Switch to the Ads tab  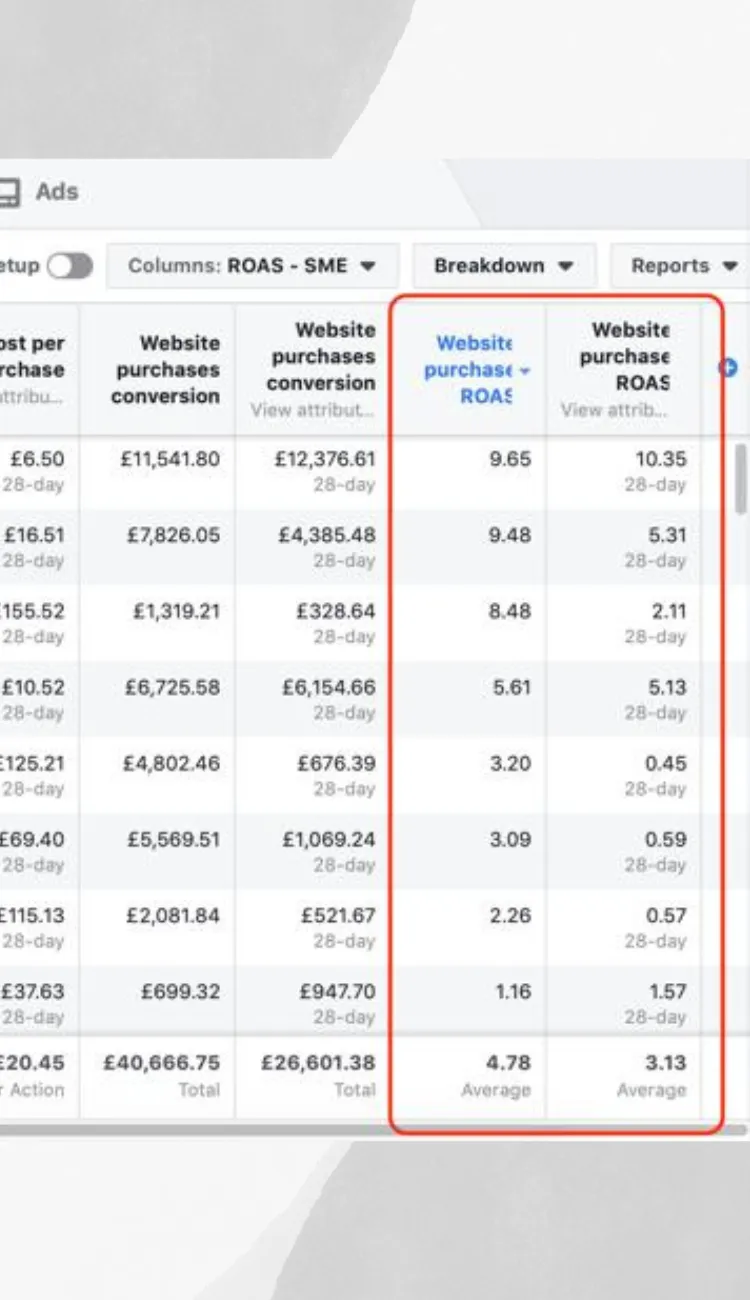pos(57,192)
